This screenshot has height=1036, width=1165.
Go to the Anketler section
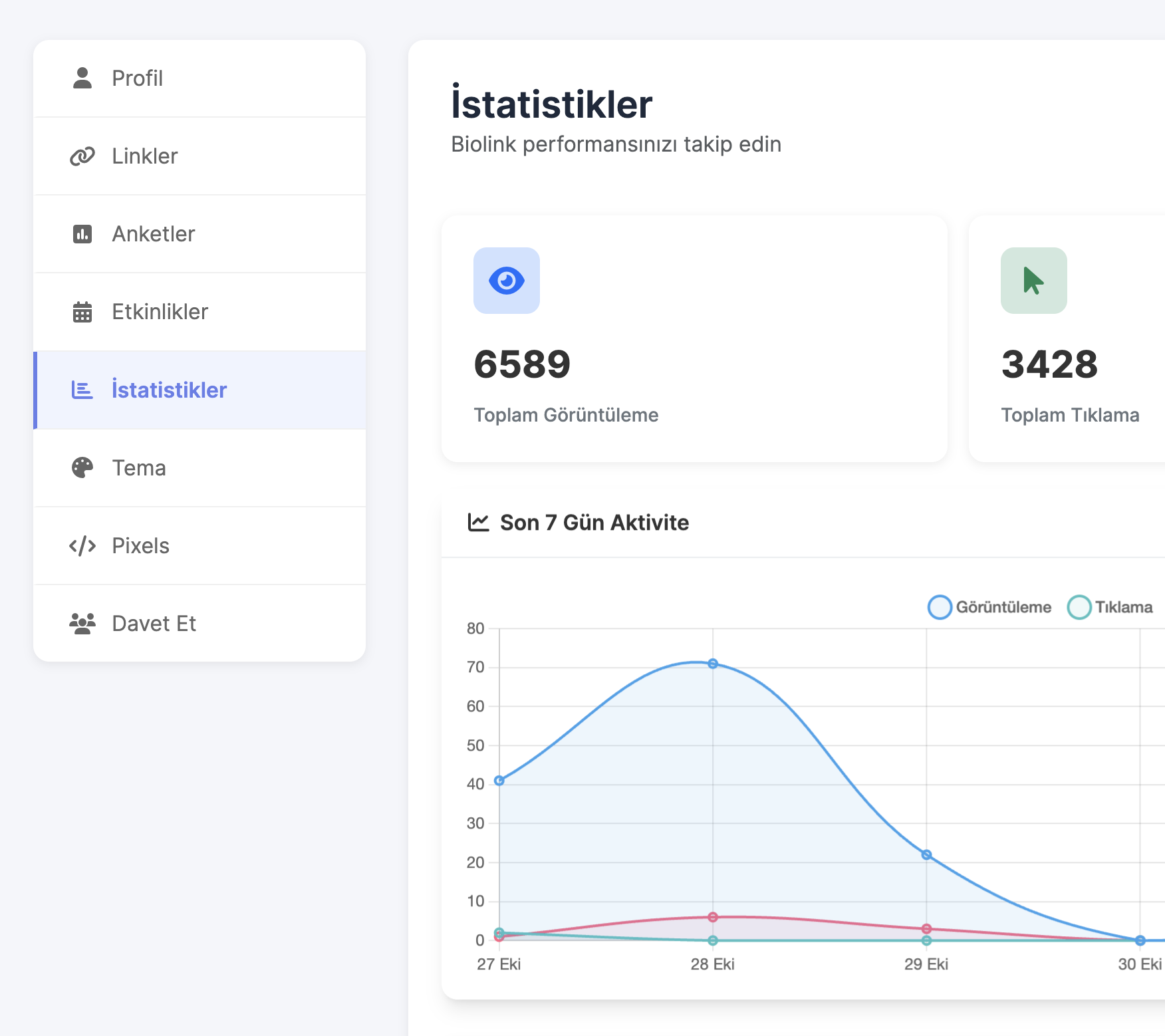(154, 234)
